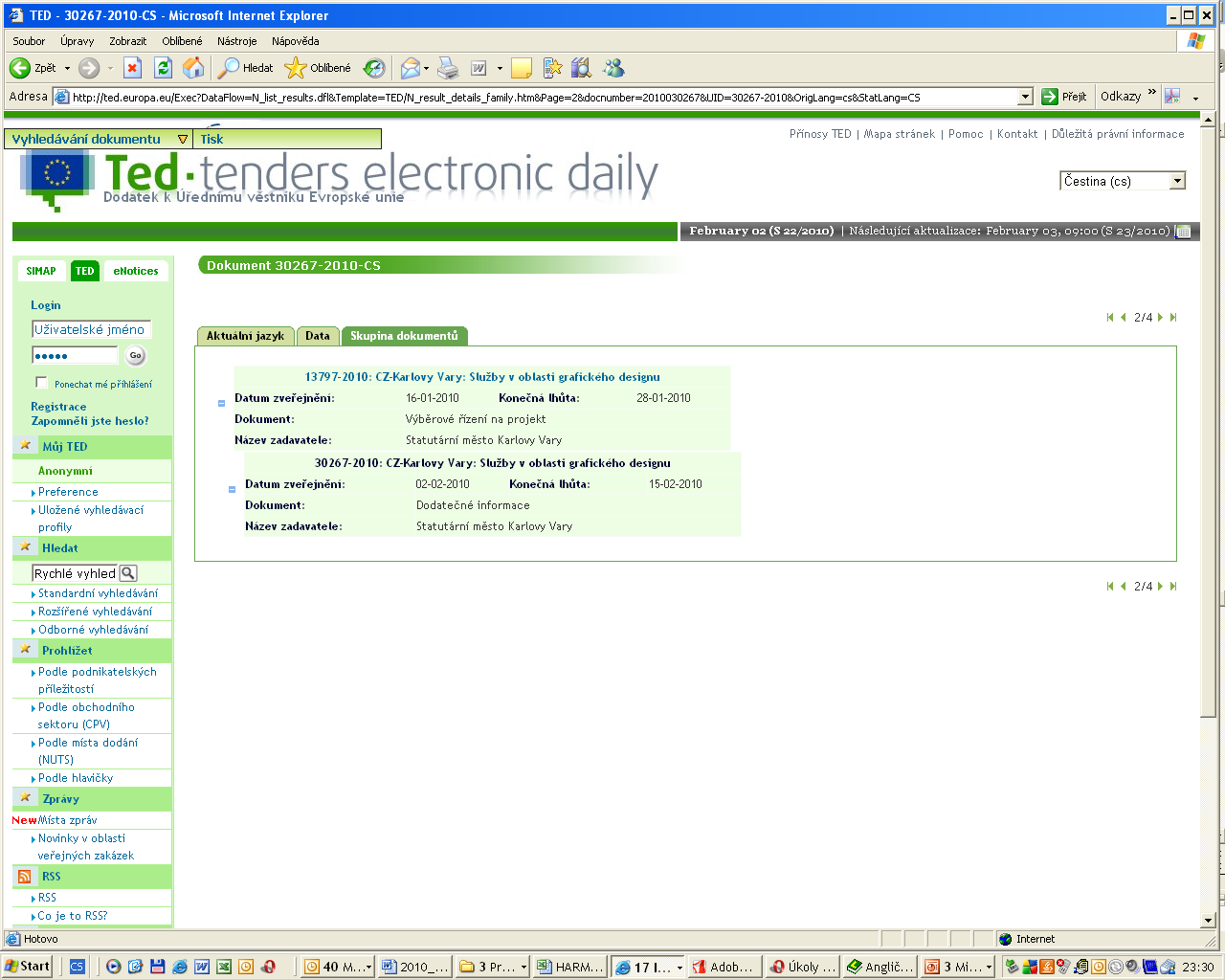Go to previous document in top pager
1225x980 pixels.
[x=1124, y=318]
